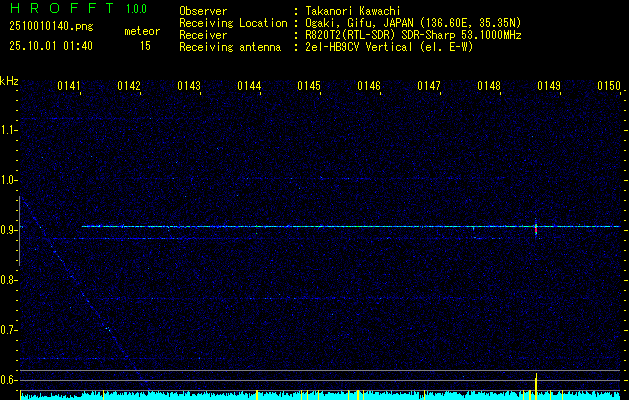
Task: Click the kHz unit label
Action: click(10, 81)
